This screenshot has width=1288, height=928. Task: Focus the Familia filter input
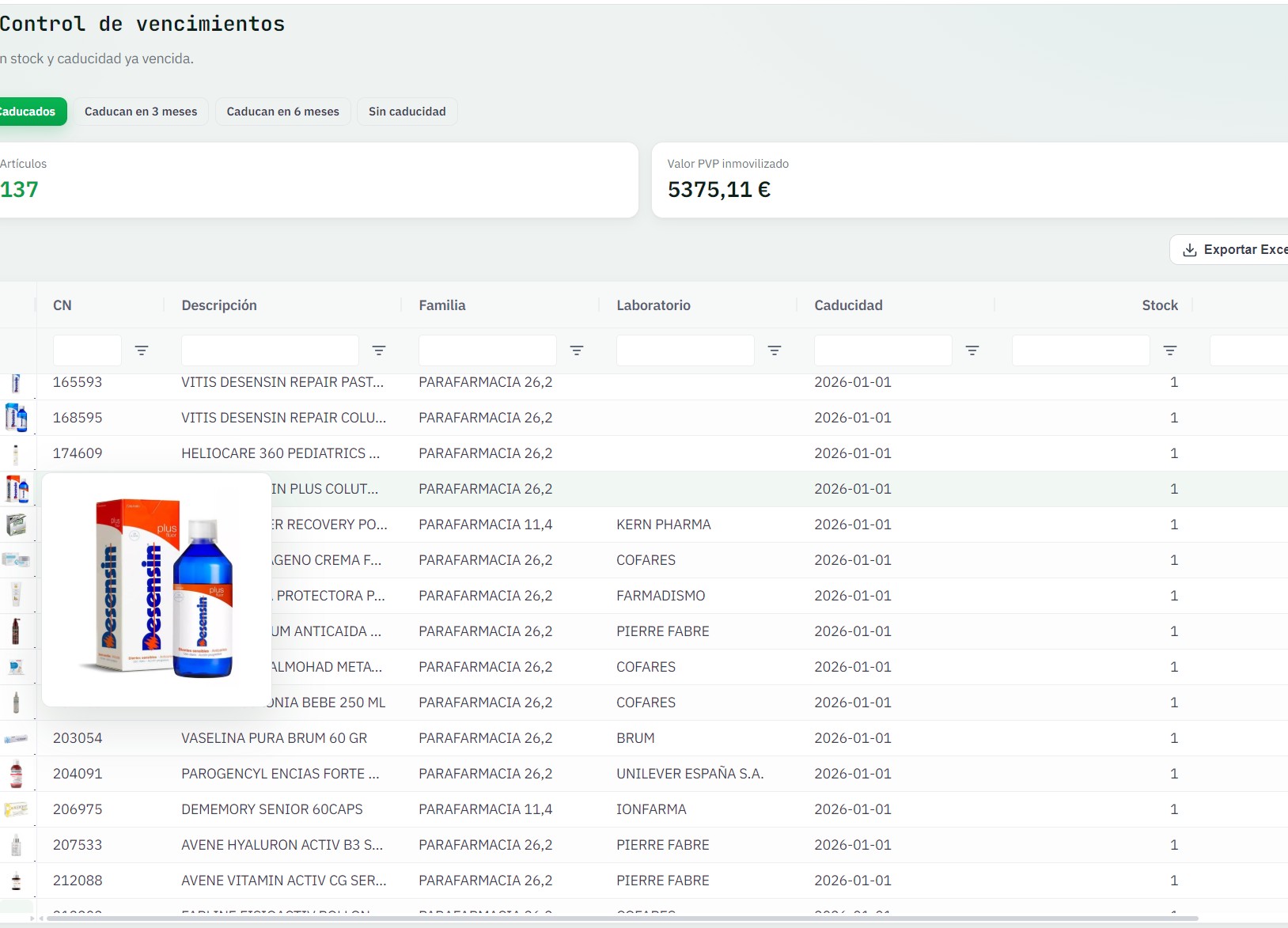coord(487,350)
